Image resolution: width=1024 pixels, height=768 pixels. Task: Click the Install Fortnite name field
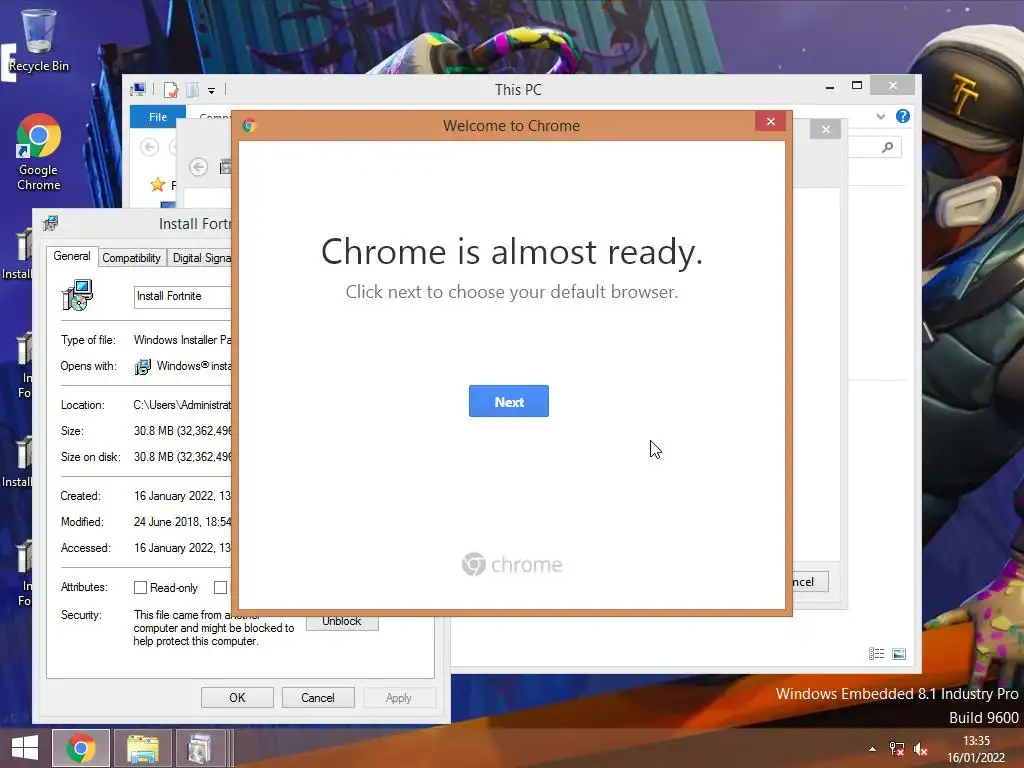[x=183, y=296]
